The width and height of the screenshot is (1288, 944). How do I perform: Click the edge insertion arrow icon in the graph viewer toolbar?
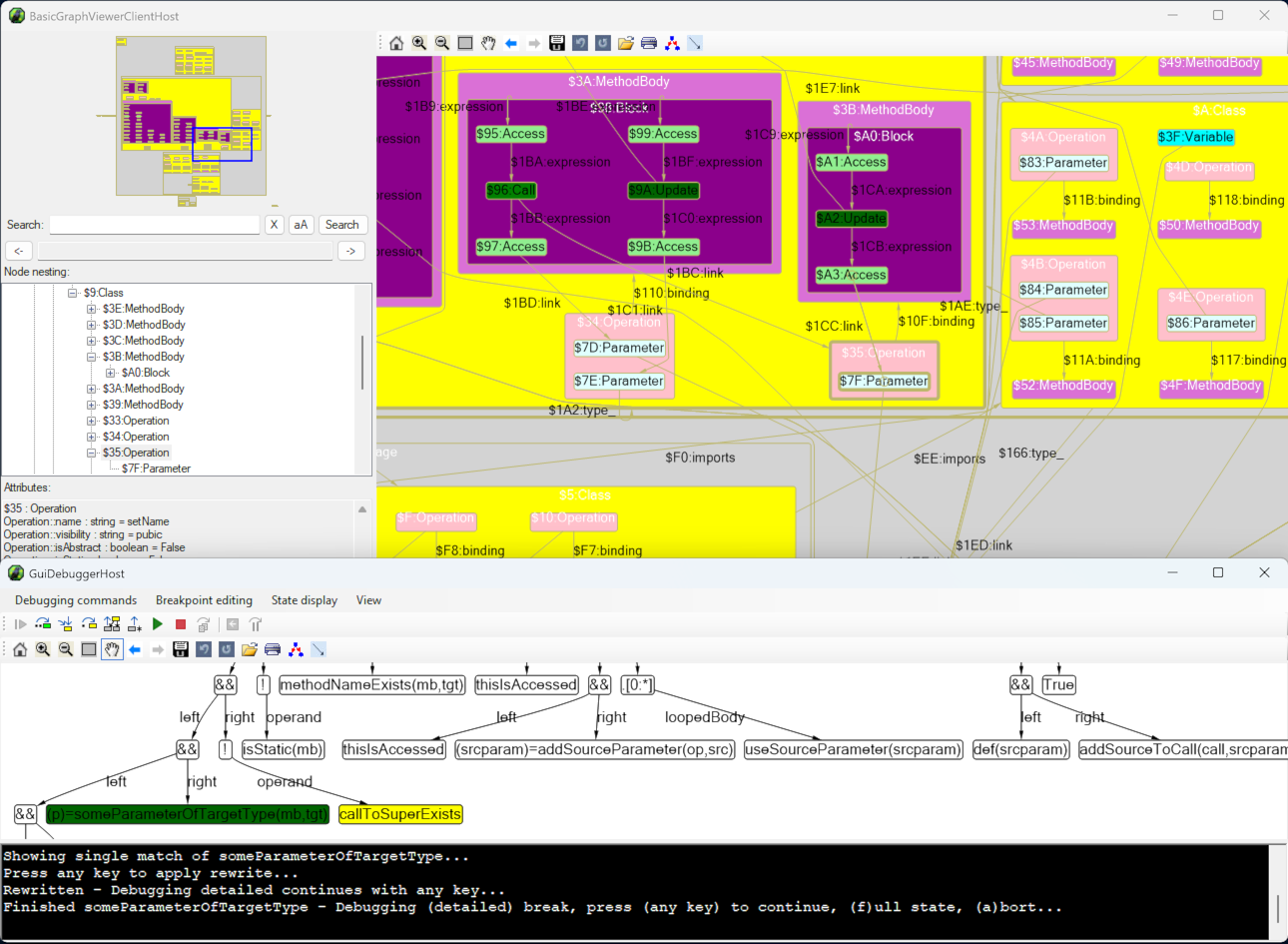tap(695, 43)
